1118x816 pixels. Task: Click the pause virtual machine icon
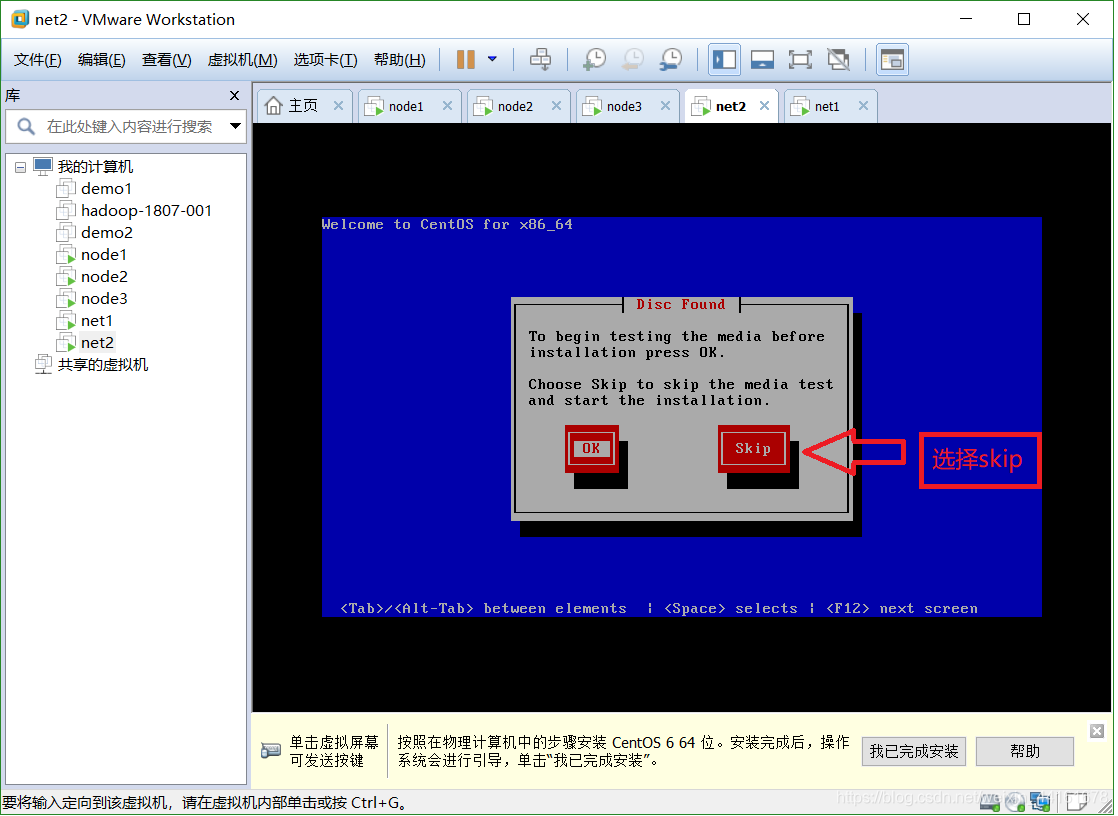click(466, 59)
